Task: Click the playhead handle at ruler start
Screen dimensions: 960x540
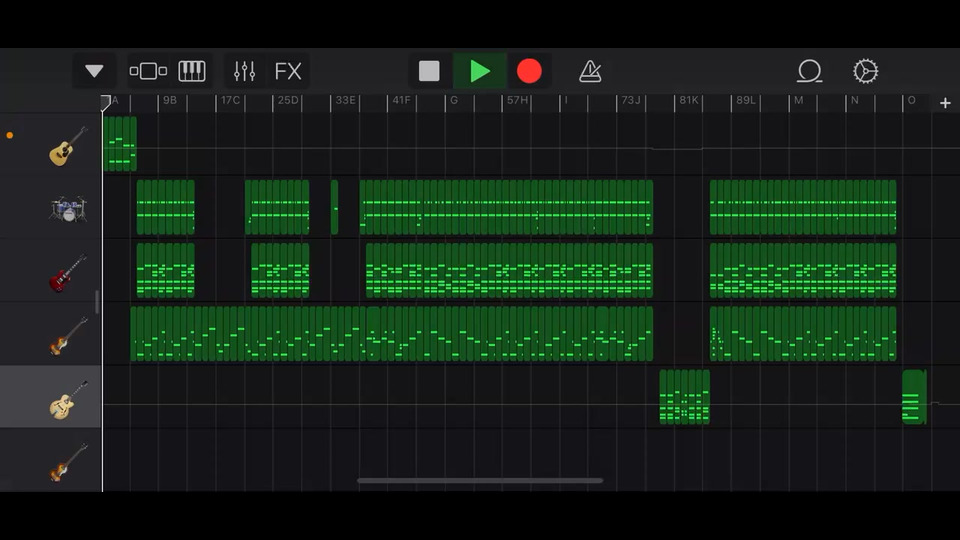Action: tap(106, 102)
